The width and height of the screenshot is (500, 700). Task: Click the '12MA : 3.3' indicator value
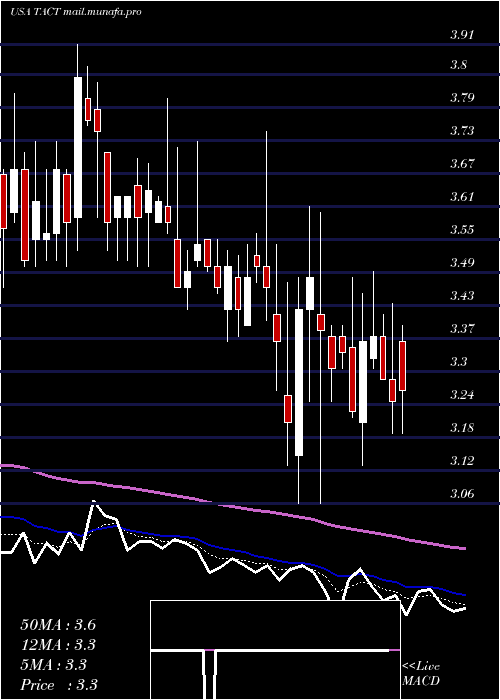(x=58, y=645)
